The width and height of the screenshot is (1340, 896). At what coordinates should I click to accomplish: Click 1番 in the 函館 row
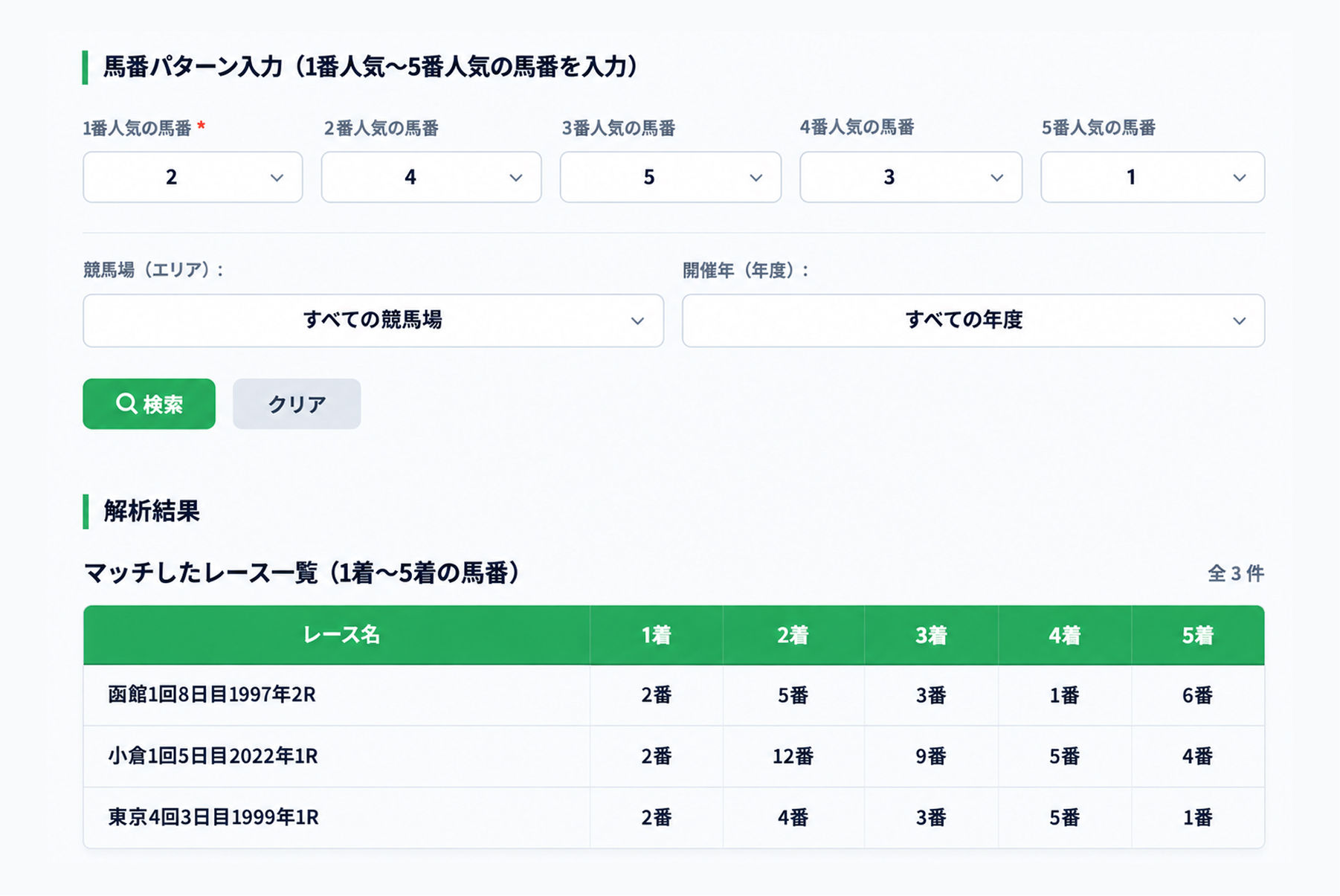pyautogui.click(x=1065, y=695)
